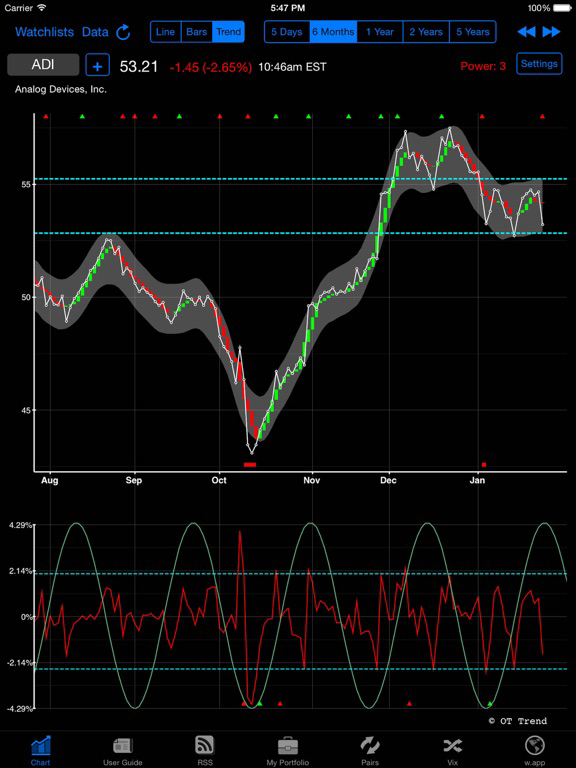Tap the Oct label on time axis
The height and width of the screenshot is (768, 576).
(x=219, y=480)
